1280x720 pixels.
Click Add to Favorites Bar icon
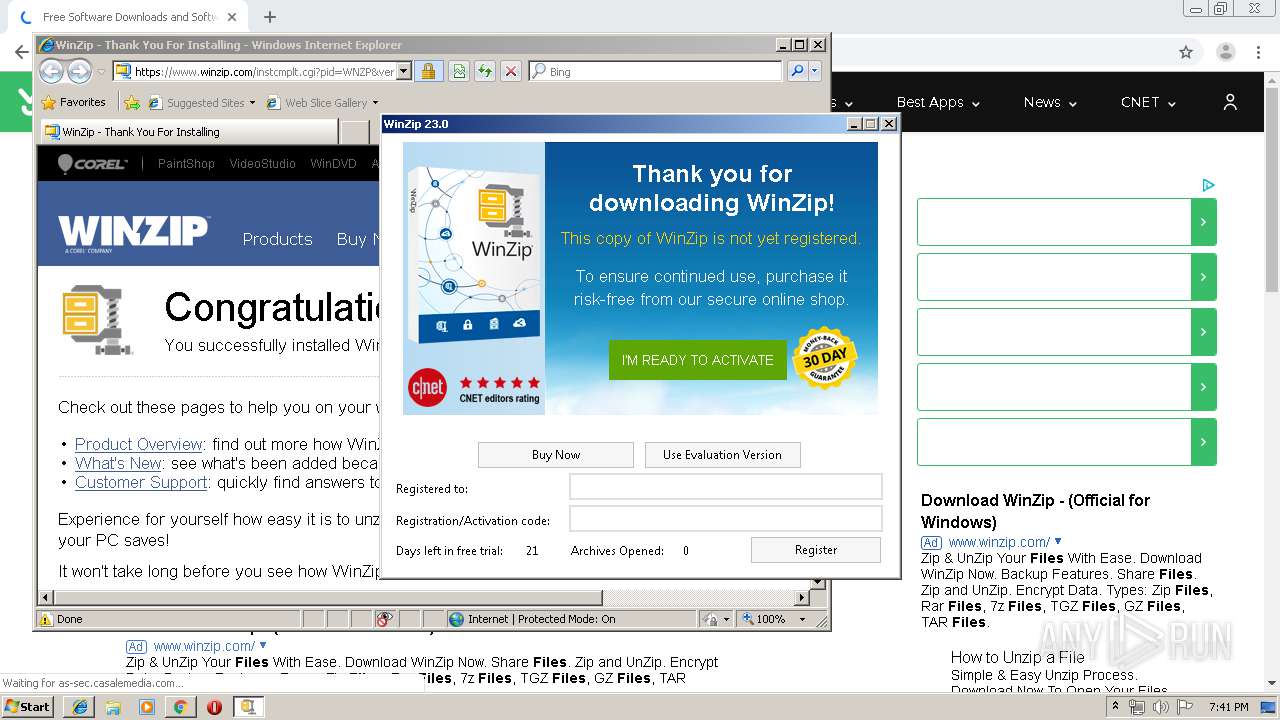131,102
